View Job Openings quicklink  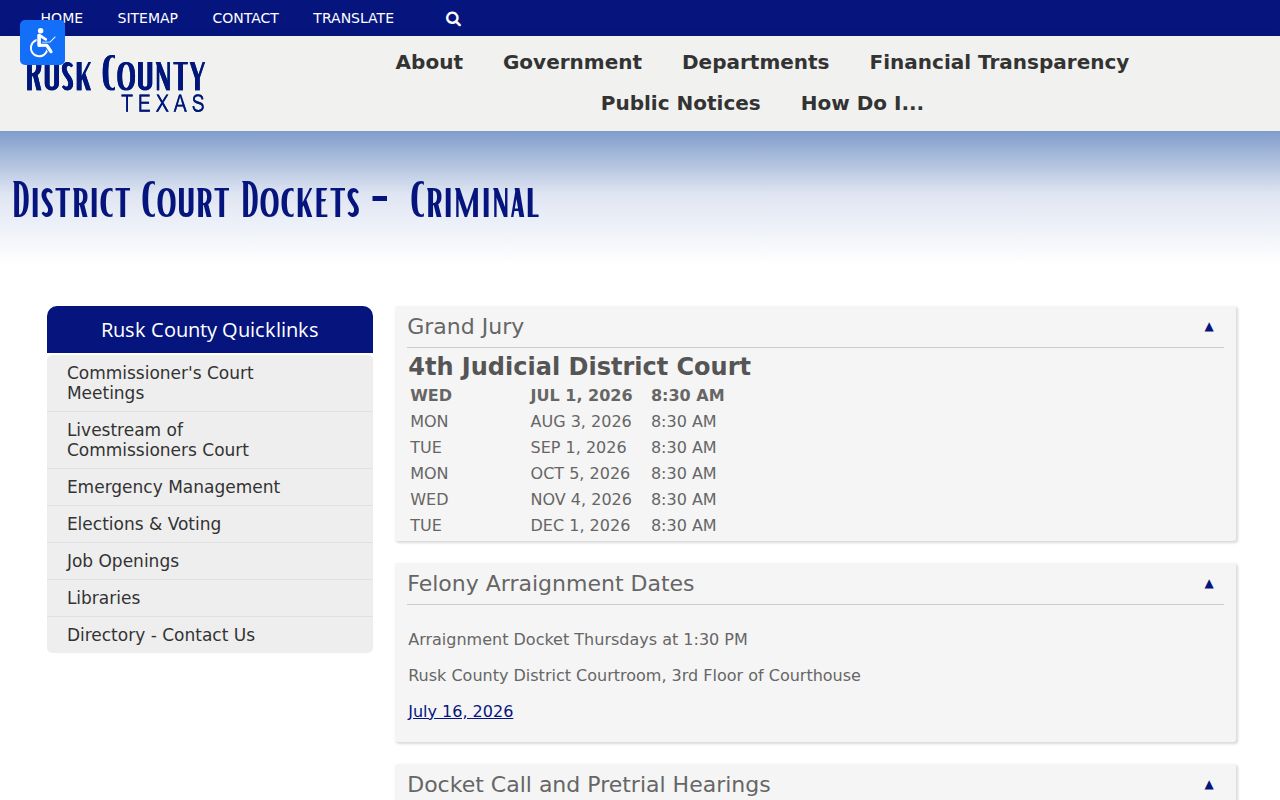(210, 561)
